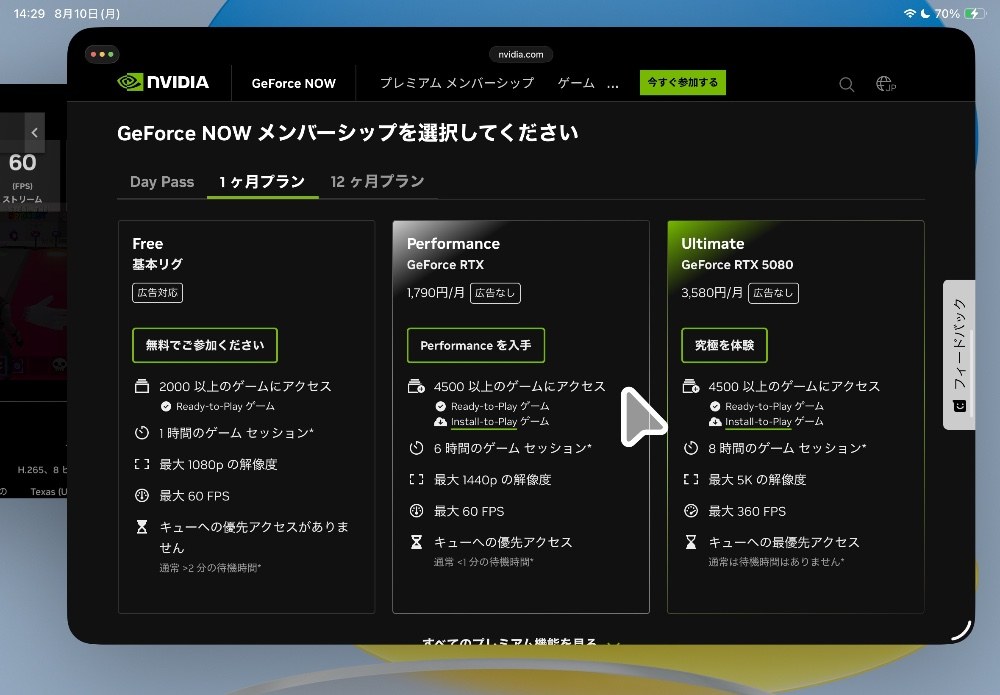Click キューへの最優先アクセス text
Viewport: 1000px width, 695px height.
point(784,542)
